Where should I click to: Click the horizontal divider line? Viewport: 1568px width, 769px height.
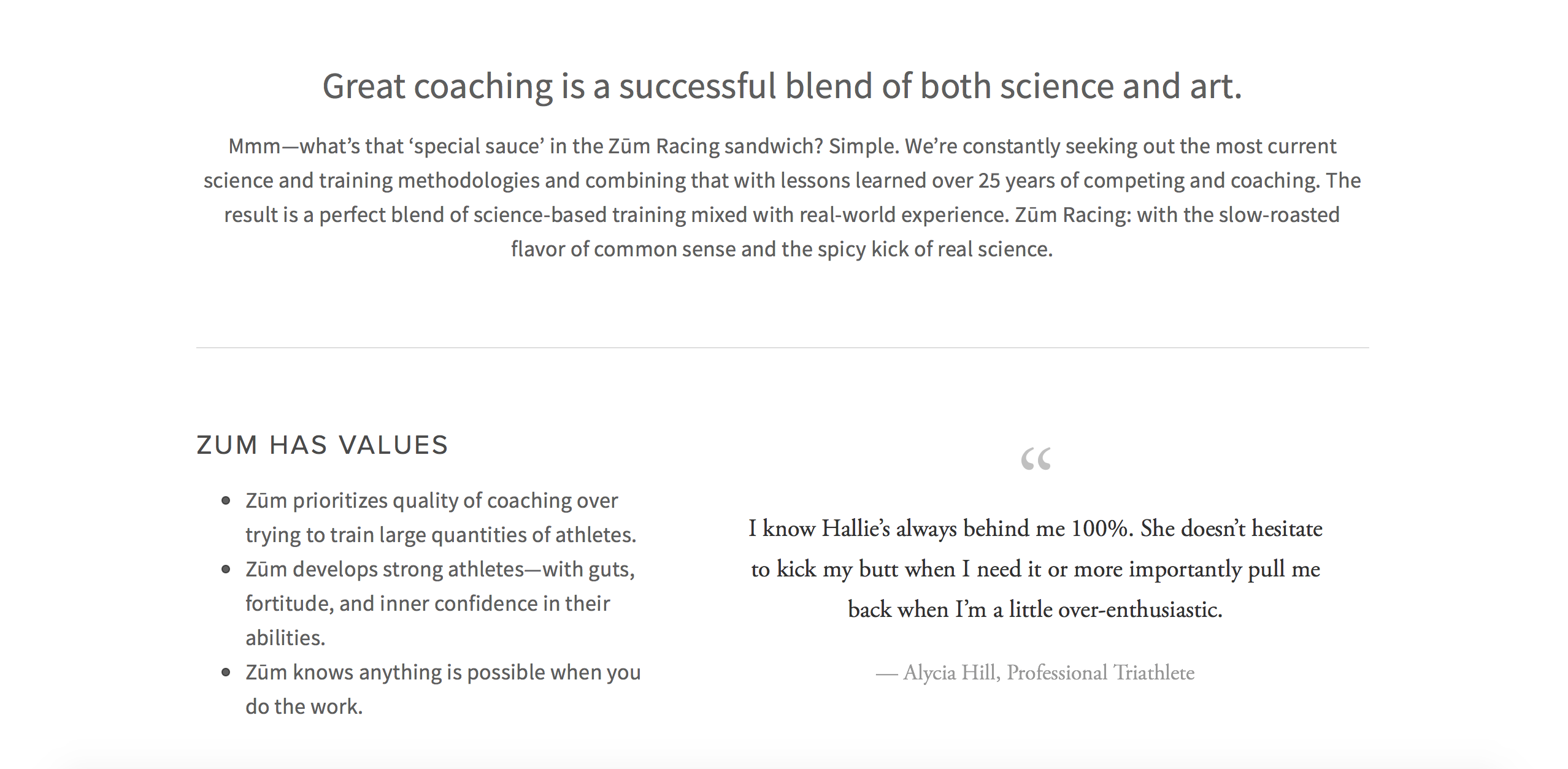[x=782, y=348]
